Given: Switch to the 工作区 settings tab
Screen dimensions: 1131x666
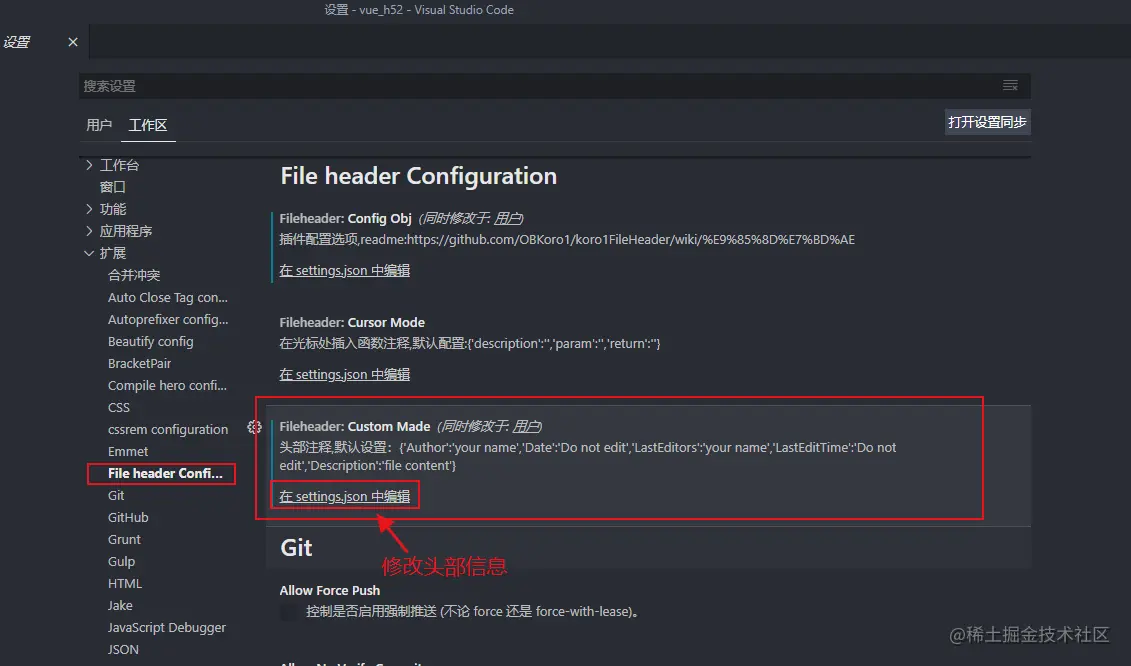Looking at the screenshot, I should [x=148, y=125].
